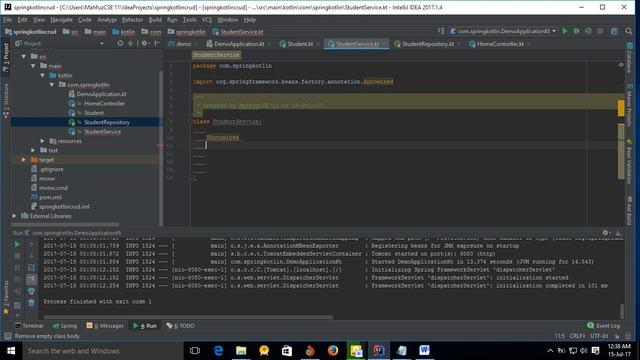Toggle soft-wrap in Run console
This screenshot has width=640, height=360.
31,268
